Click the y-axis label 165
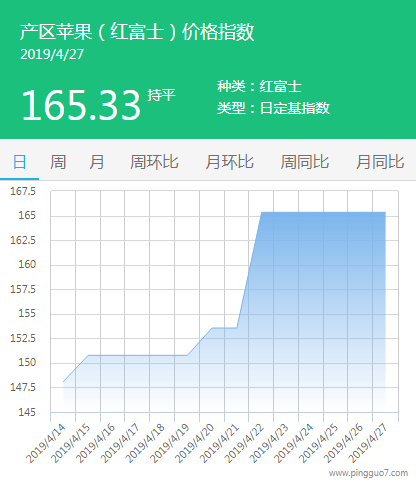This screenshot has height=485, width=416. click(x=27, y=216)
